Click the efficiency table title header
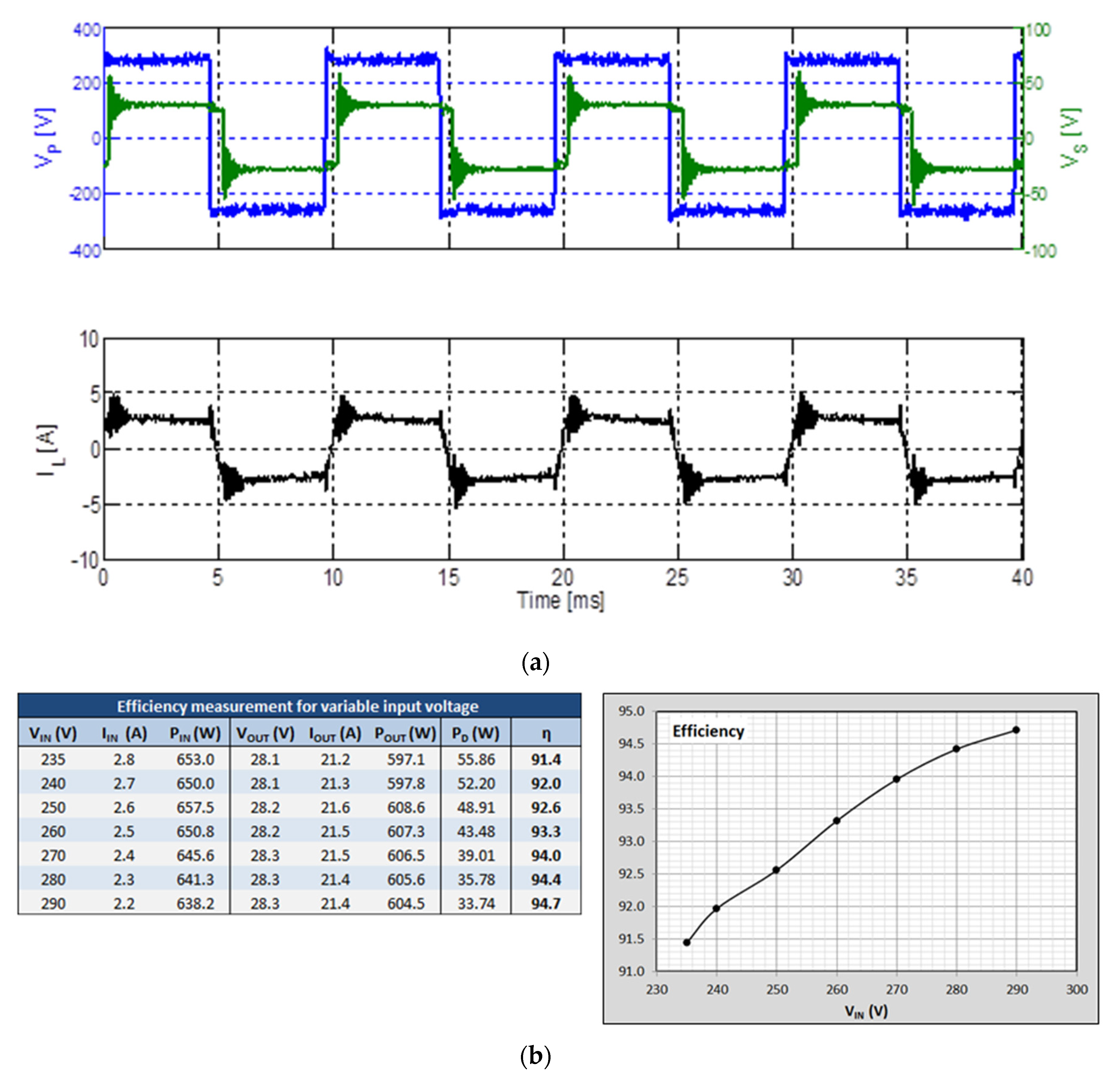1120x1076 pixels. click(x=298, y=707)
